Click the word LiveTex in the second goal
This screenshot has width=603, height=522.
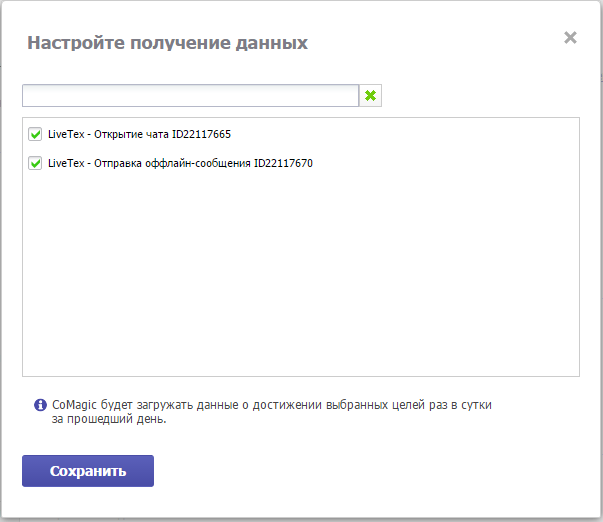coord(66,163)
